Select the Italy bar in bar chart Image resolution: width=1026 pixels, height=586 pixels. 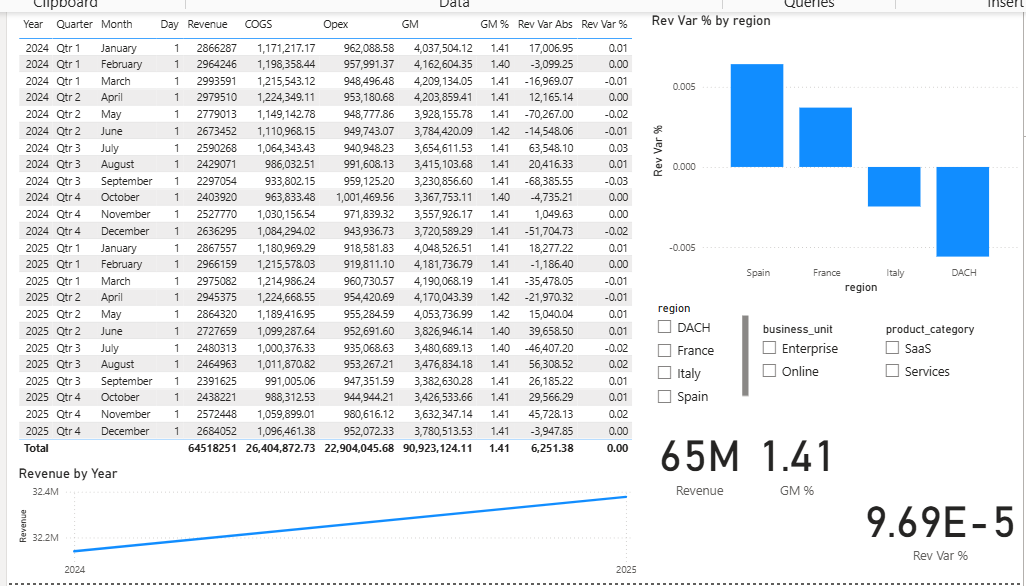(x=894, y=186)
